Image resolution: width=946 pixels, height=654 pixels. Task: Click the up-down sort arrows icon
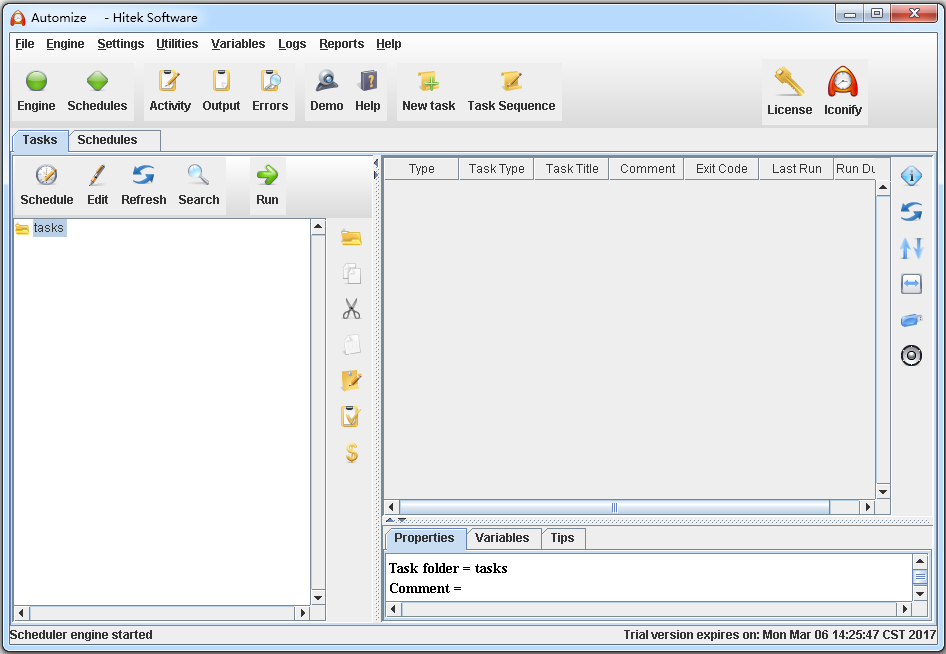point(911,248)
